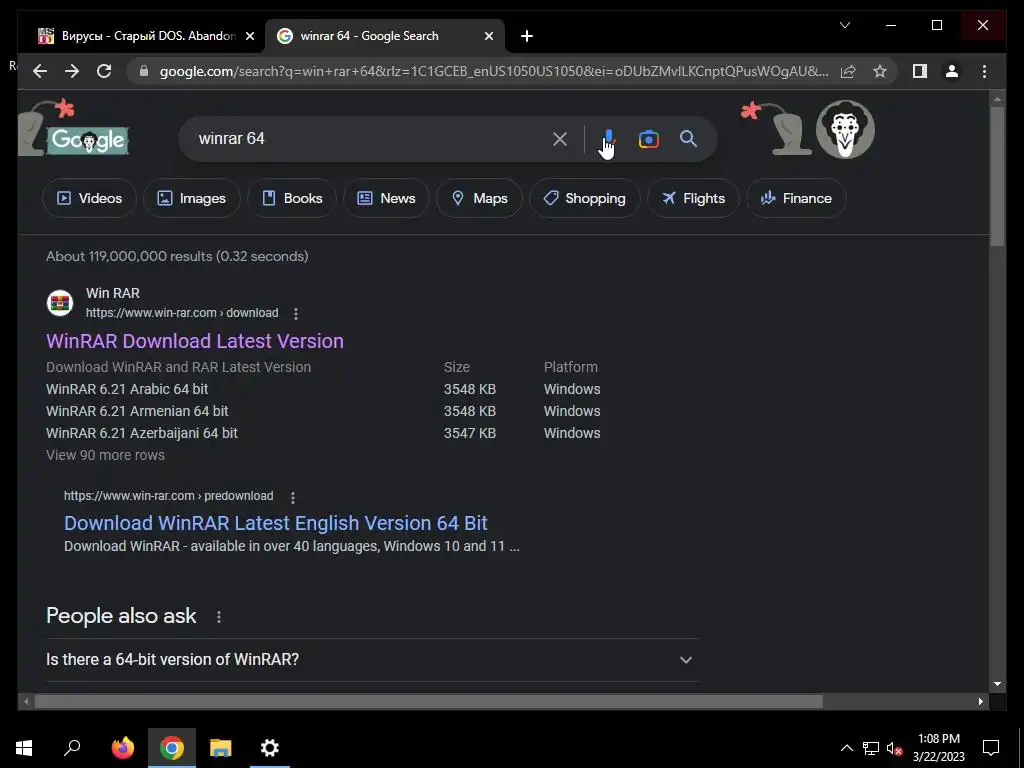This screenshot has width=1024, height=768.
Task: Click the address bar URL
Action: point(494,71)
